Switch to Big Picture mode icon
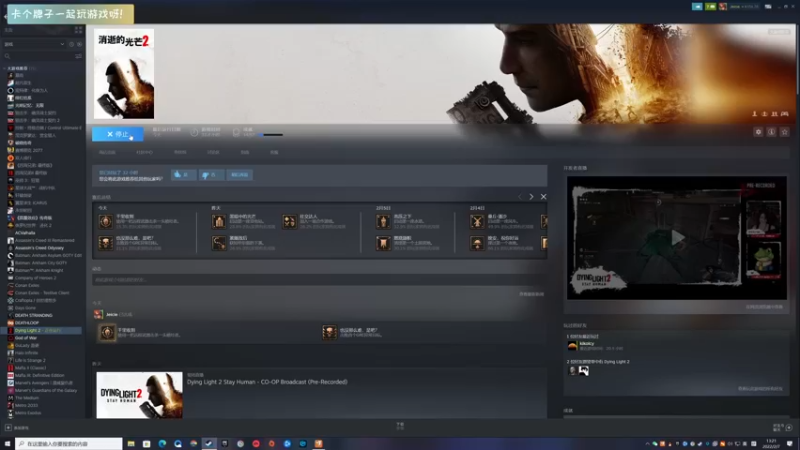 tap(768, 7)
